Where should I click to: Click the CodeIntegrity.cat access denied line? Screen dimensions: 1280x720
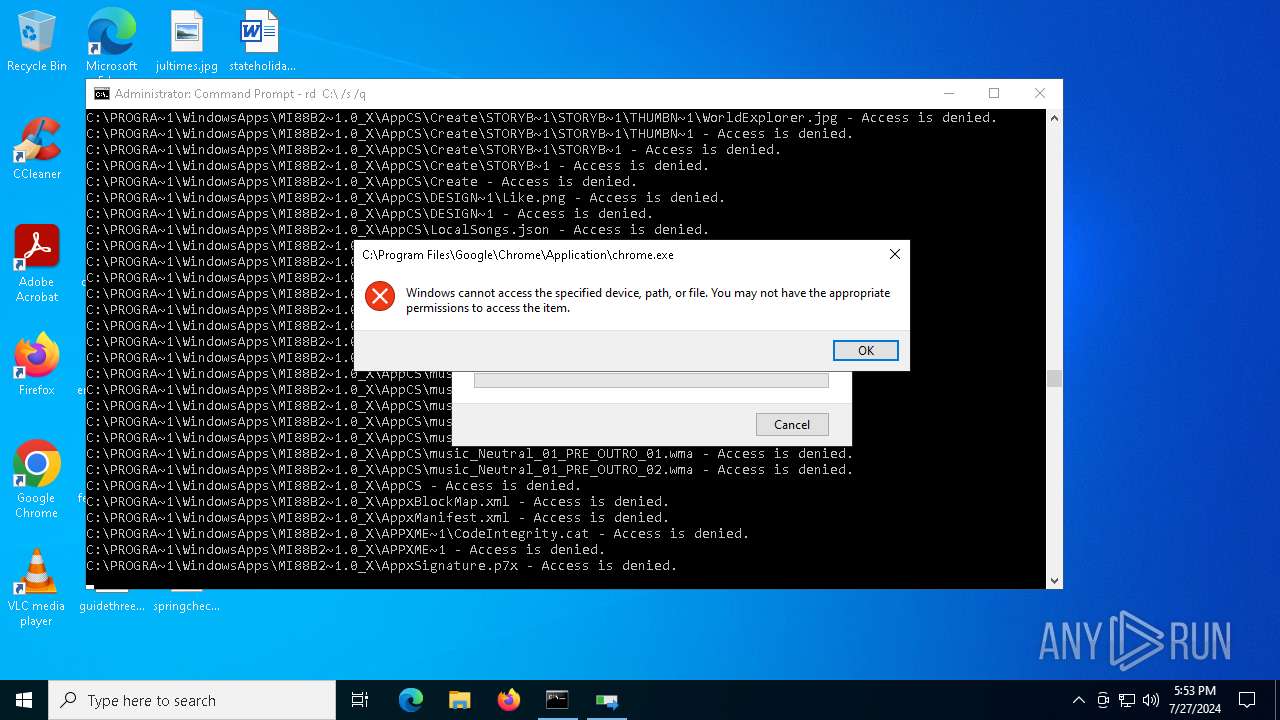click(x=418, y=534)
